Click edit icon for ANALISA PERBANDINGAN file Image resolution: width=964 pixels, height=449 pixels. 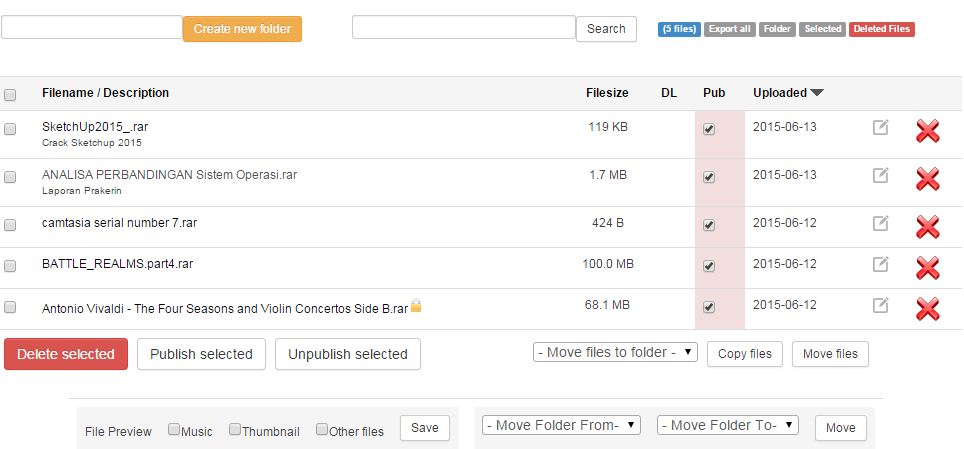(x=880, y=175)
